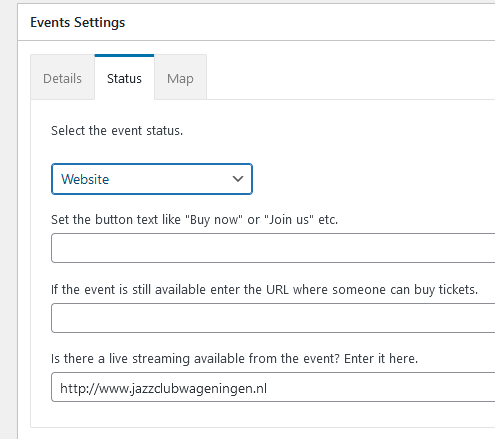Select the Status tab
Screen dimensions: 495x439
(x=124, y=77)
